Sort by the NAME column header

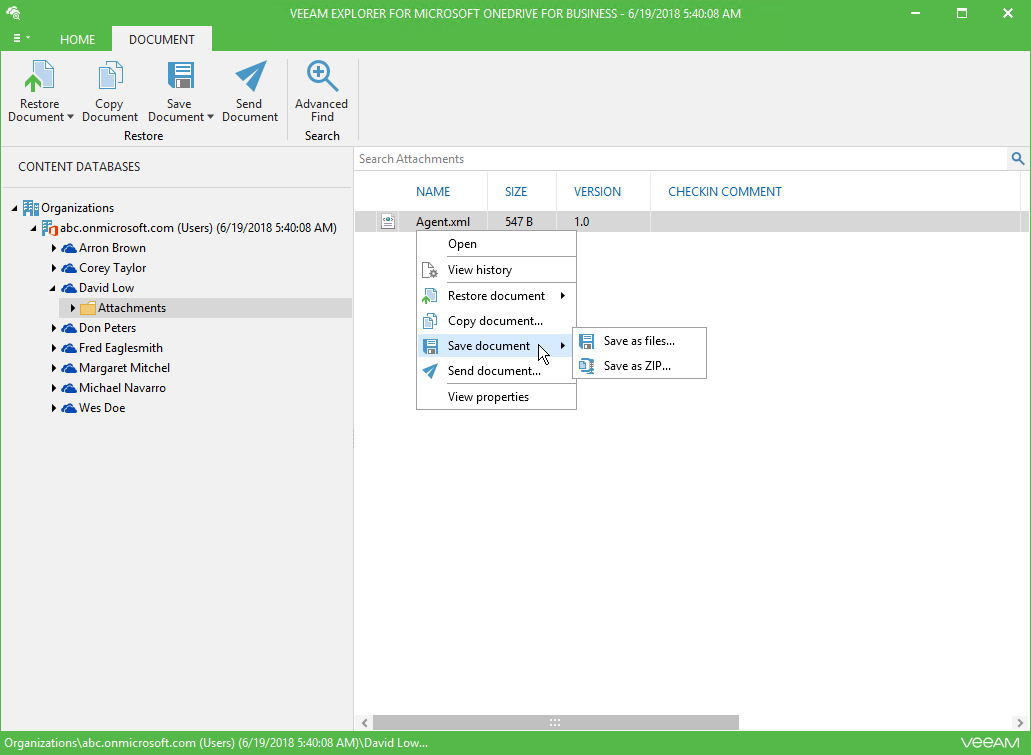pos(433,192)
